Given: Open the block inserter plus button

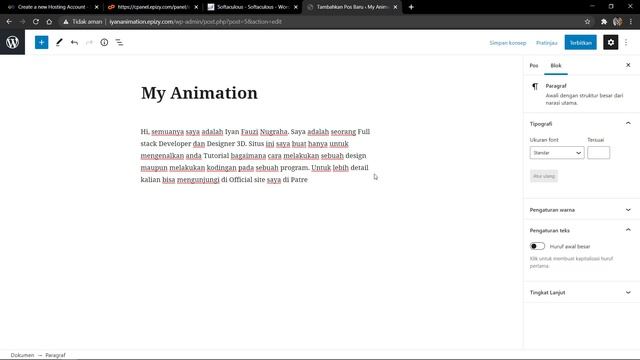Looking at the screenshot, I should pos(41,42).
